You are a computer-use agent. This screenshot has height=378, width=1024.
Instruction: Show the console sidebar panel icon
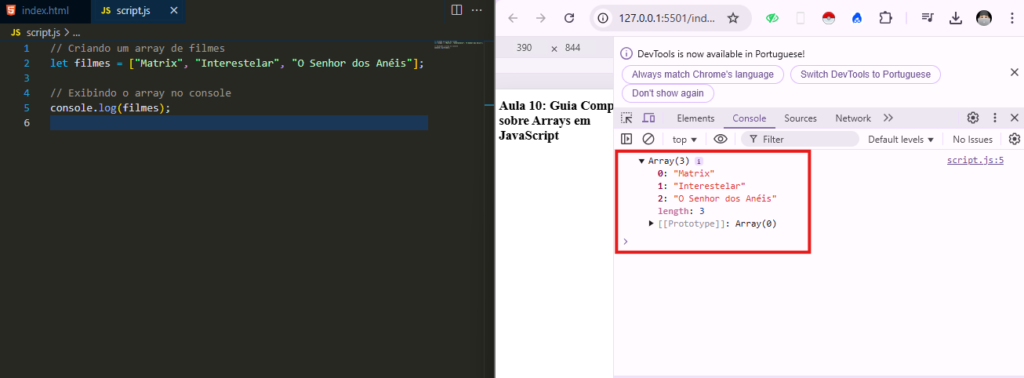(x=626, y=139)
